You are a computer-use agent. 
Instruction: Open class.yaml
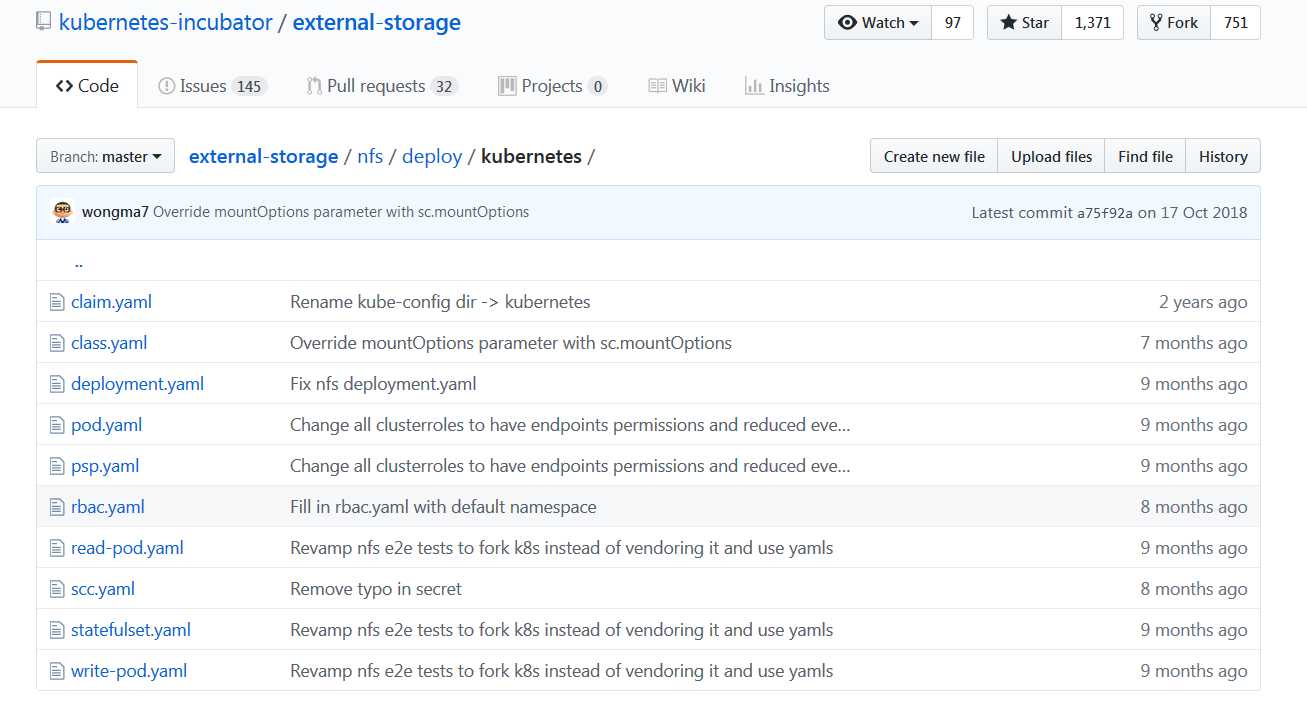[109, 343]
